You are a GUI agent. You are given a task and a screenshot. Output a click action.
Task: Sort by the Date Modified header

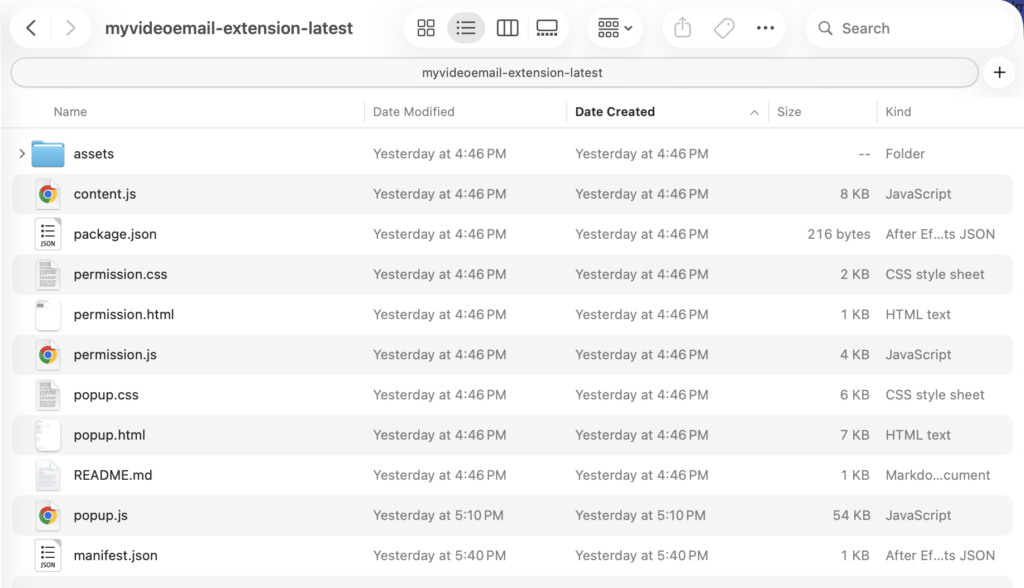(x=413, y=112)
